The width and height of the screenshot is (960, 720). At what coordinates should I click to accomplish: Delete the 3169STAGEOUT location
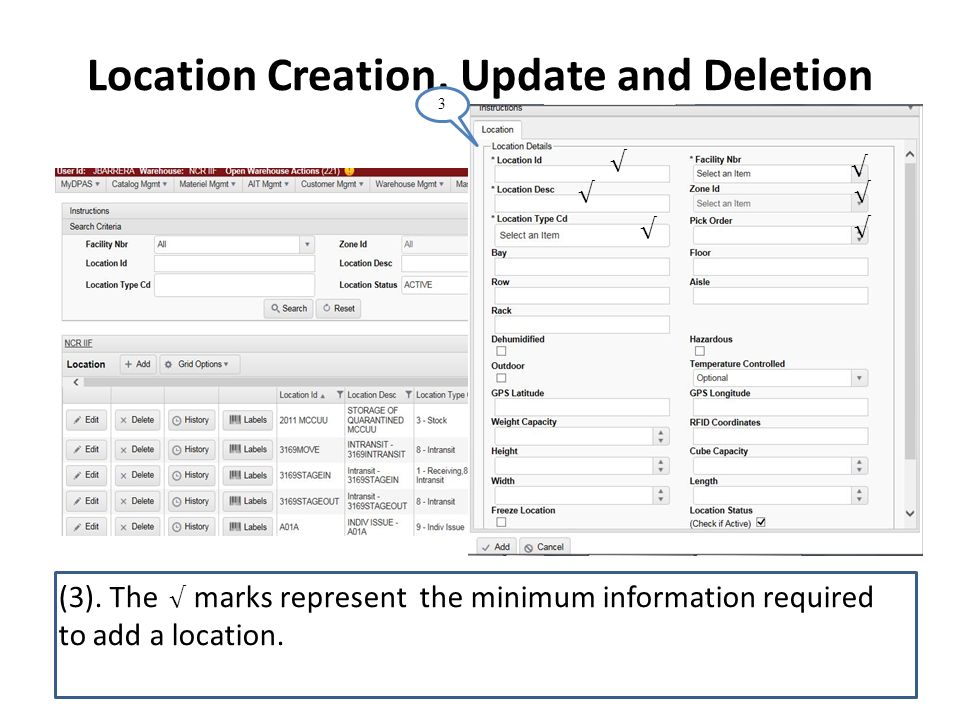pyautogui.click(x=137, y=501)
